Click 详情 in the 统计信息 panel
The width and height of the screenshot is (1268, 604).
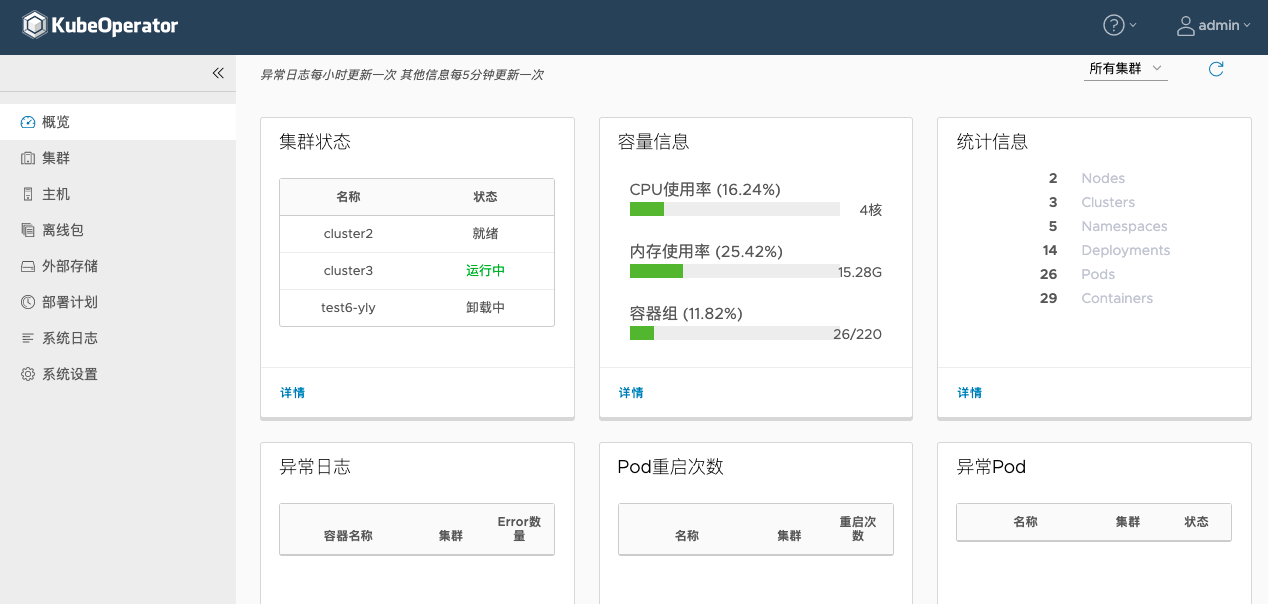(x=969, y=392)
